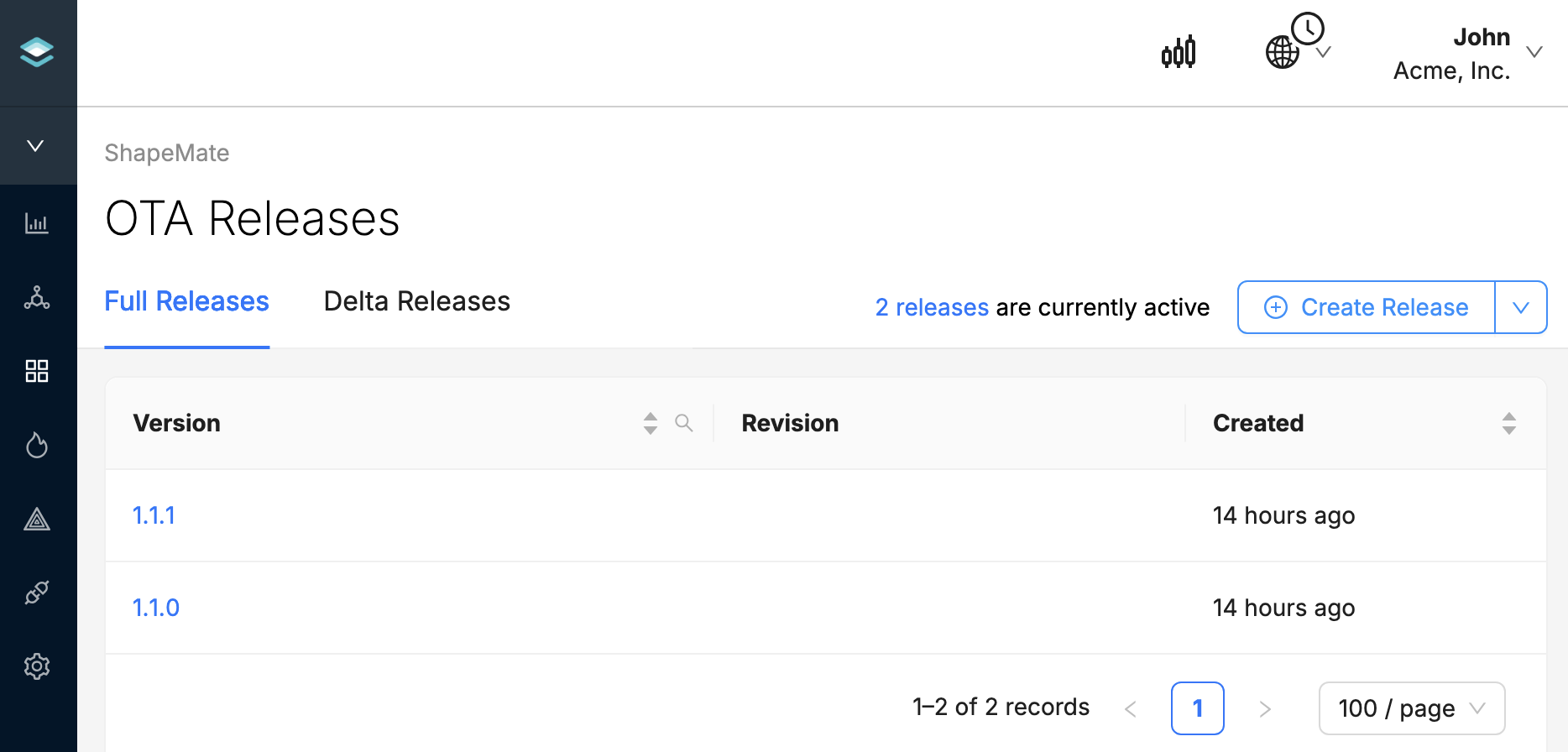
Task: Open the plug integrations sidebar icon
Action: 37,593
